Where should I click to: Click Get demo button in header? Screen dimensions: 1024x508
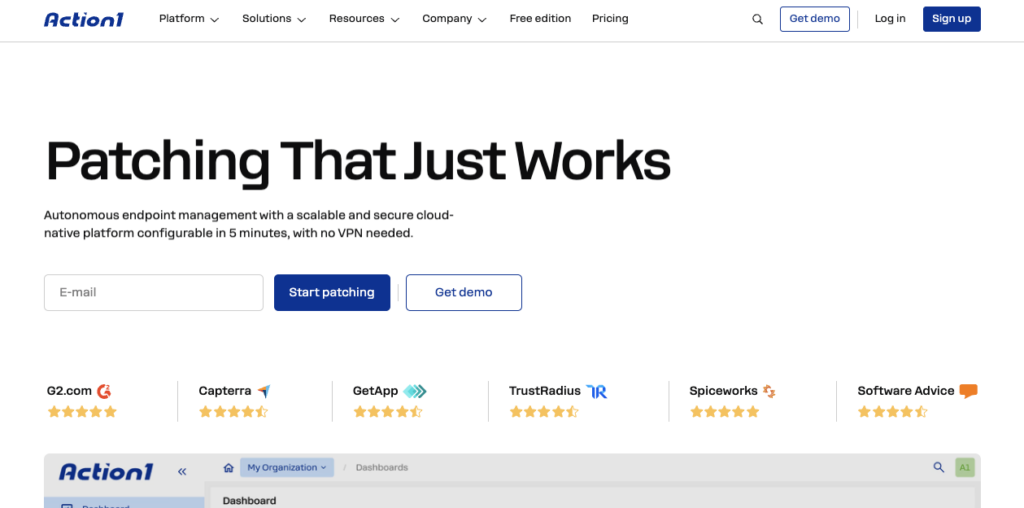tap(814, 19)
